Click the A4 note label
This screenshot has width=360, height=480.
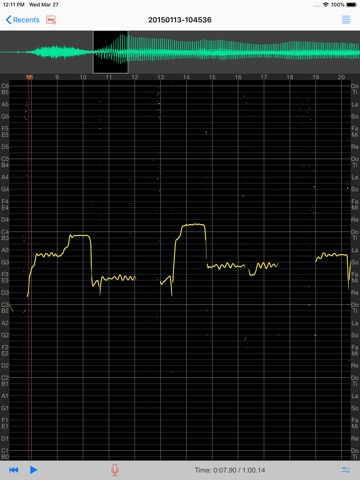pyautogui.click(x=5, y=177)
